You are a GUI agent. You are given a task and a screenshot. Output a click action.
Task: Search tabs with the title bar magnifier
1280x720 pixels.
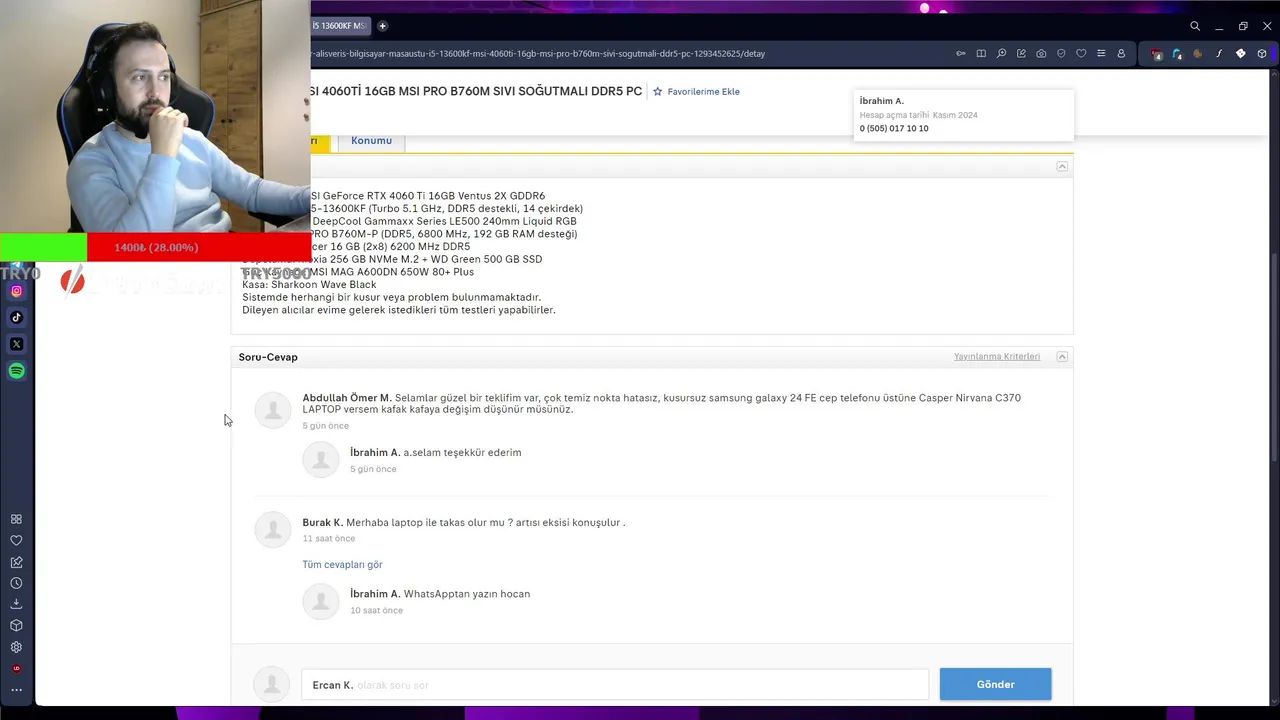tap(1195, 26)
